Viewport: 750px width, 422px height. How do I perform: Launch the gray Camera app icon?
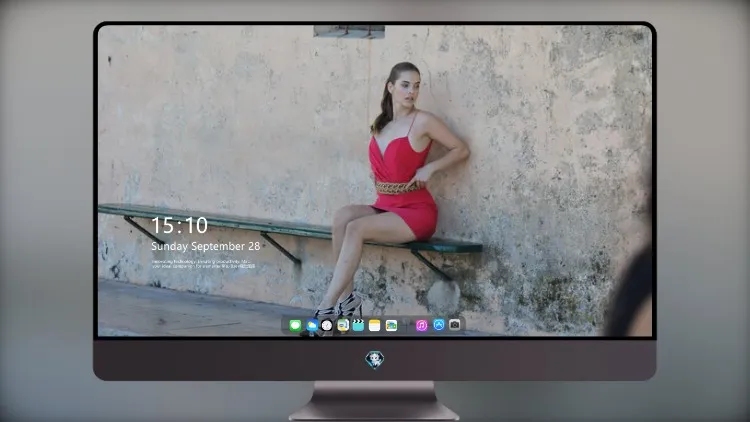point(454,325)
